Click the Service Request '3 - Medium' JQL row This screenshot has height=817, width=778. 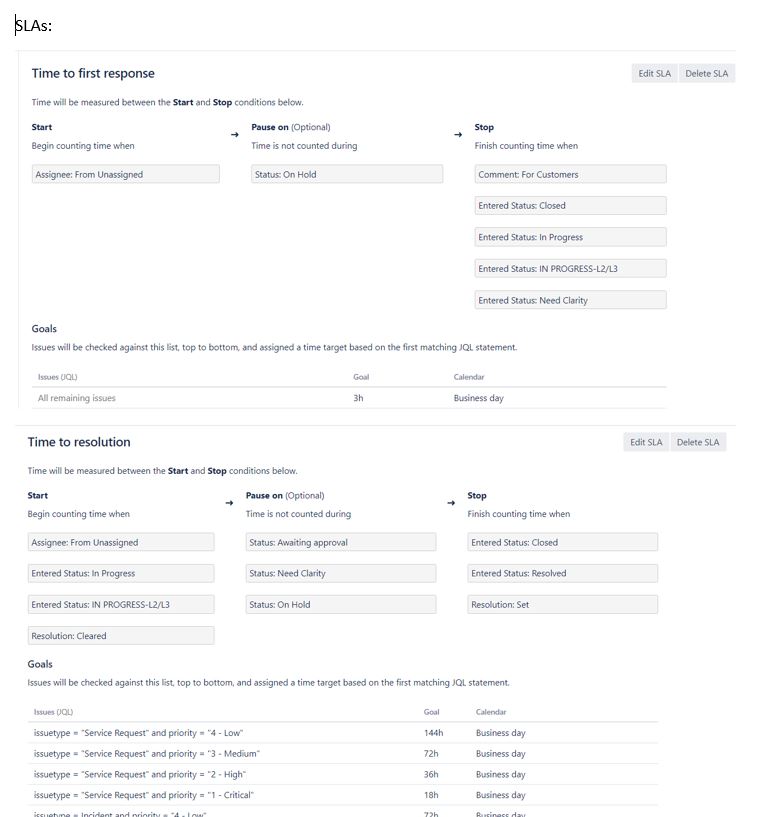(x=343, y=753)
